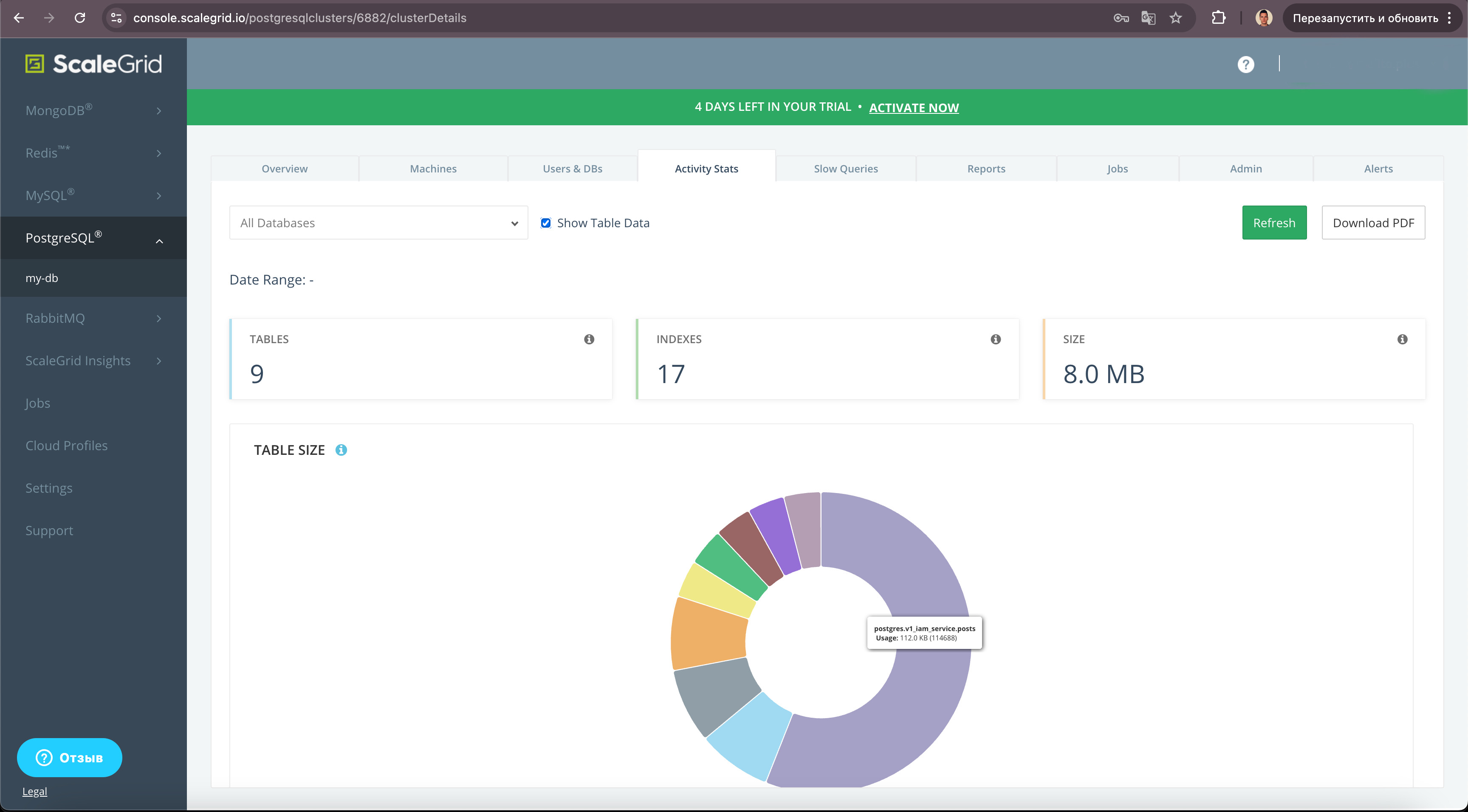Click the TABLES count value 9
This screenshot has width=1468, height=812.
click(x=257, y=374)
